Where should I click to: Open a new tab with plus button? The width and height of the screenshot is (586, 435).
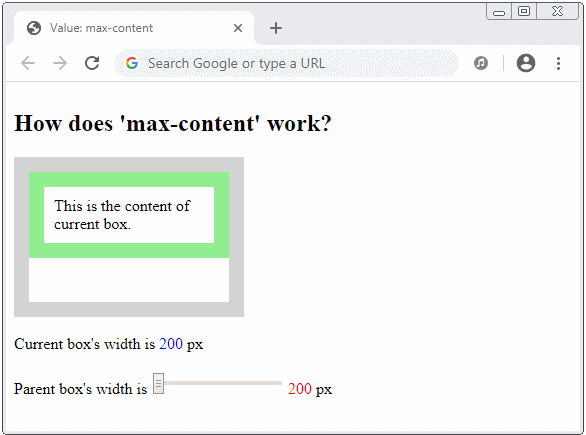click(x=276, y=28)
